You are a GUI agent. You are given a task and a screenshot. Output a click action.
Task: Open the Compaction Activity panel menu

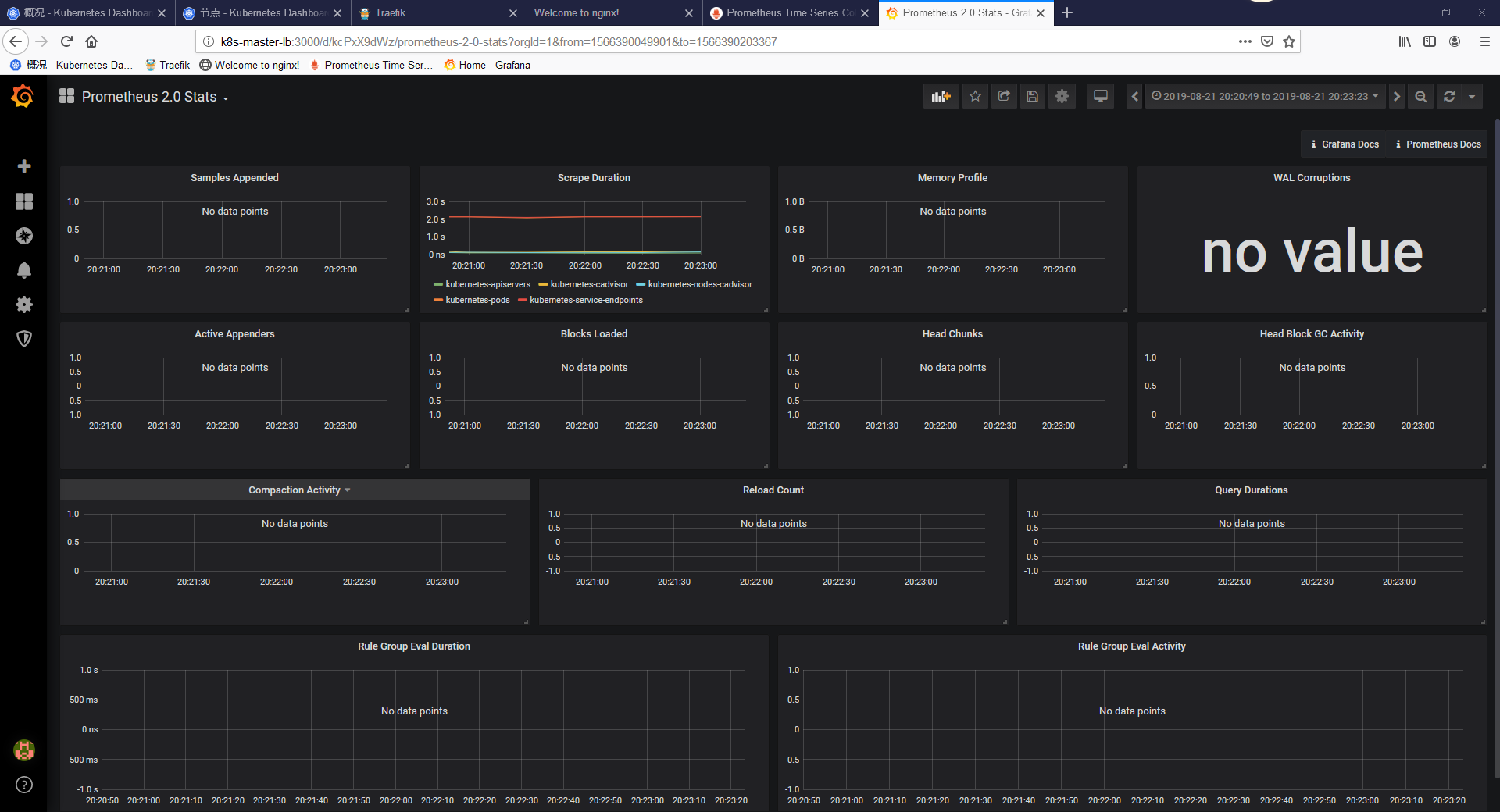coord(299,490)
